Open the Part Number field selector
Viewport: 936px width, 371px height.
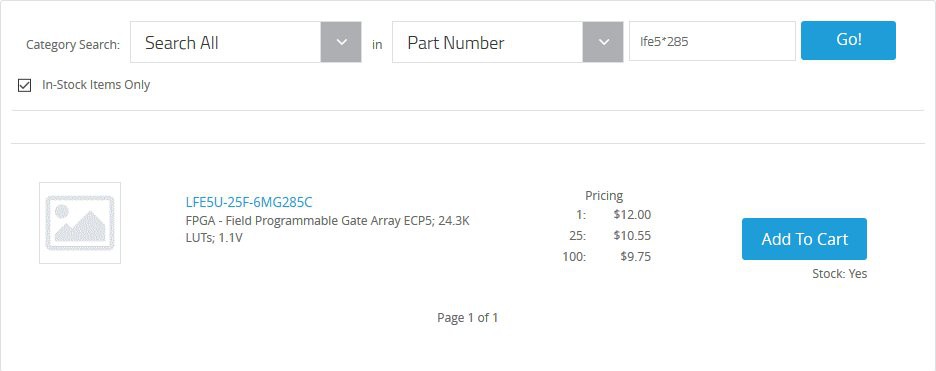[507, 42]
